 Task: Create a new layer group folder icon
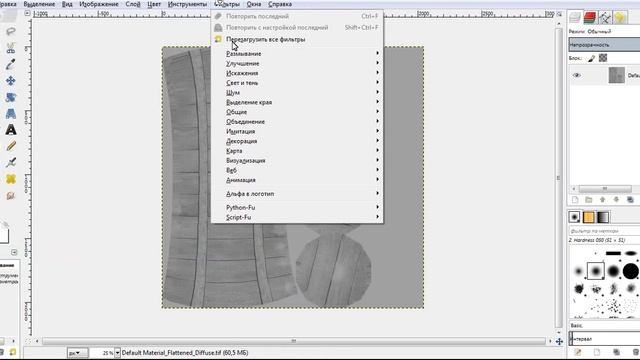click(589, 200)
